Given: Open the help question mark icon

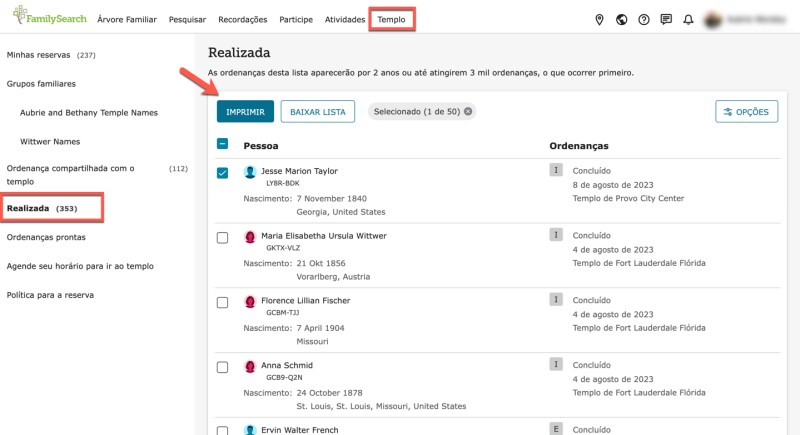Looking at the screenshot, I should pyautogui.click(x=644, y=19).
